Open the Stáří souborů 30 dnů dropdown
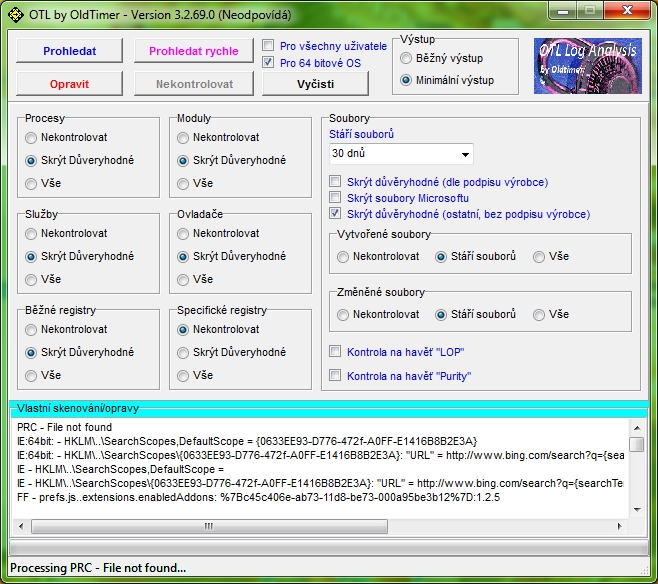Image resolution: width=658 pixels, height=584 pixels. click(401, 154)
